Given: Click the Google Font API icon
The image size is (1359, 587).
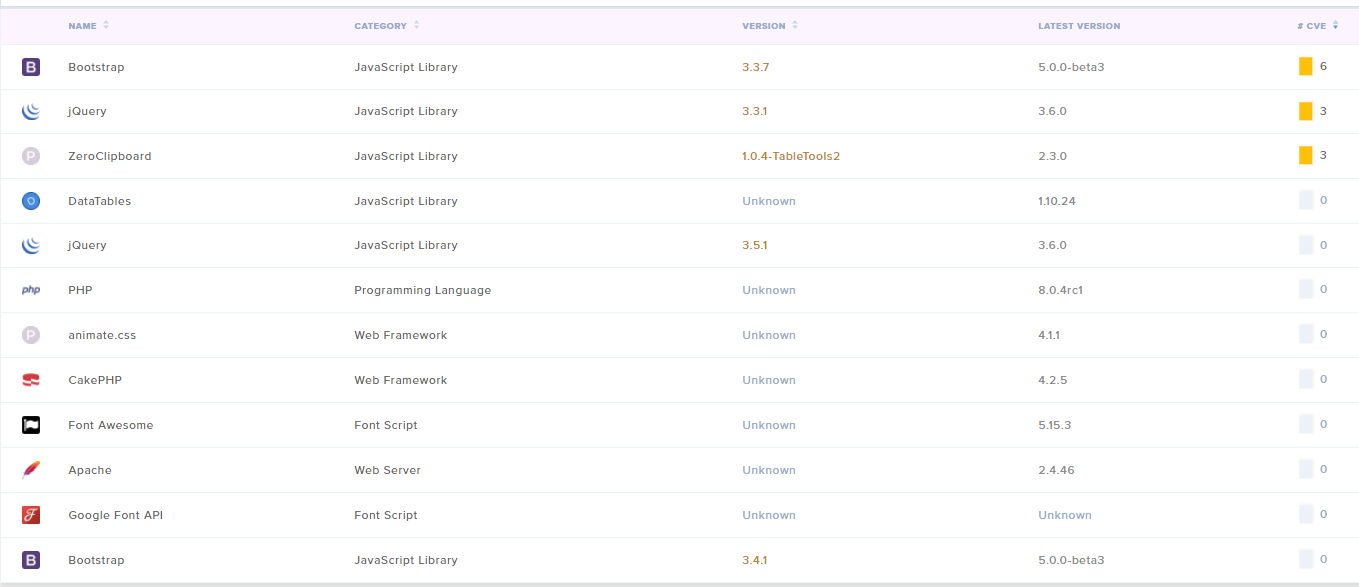Looking at the screenshot, I should [31, 515].
